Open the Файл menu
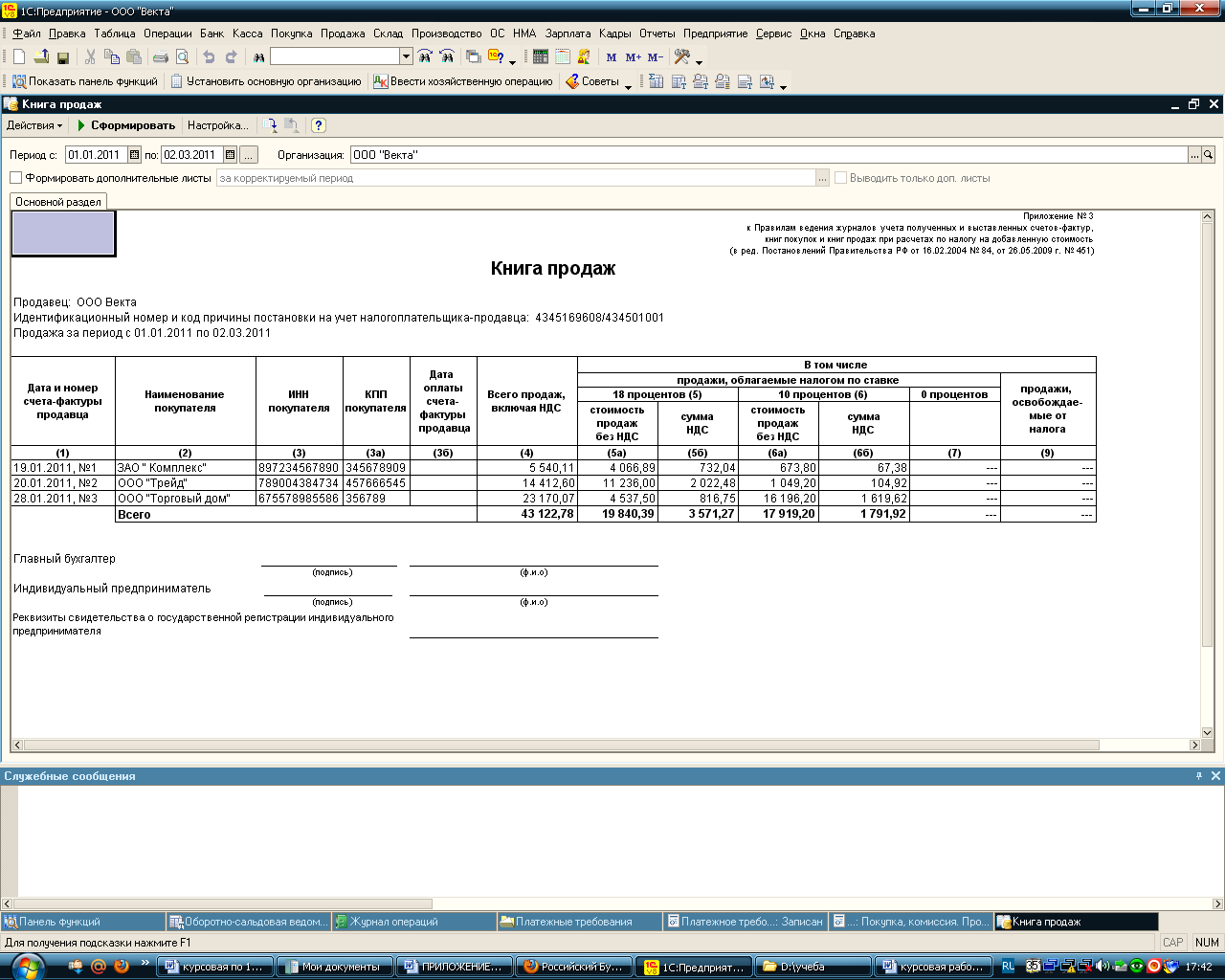 tap(27, 33)
